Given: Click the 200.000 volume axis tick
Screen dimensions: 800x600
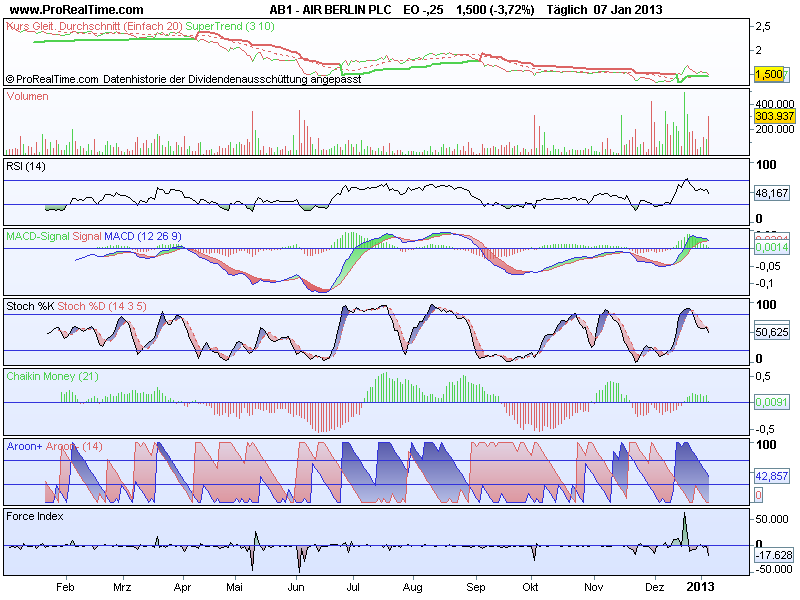Looking at the screenshot, I should coord(774,129).
